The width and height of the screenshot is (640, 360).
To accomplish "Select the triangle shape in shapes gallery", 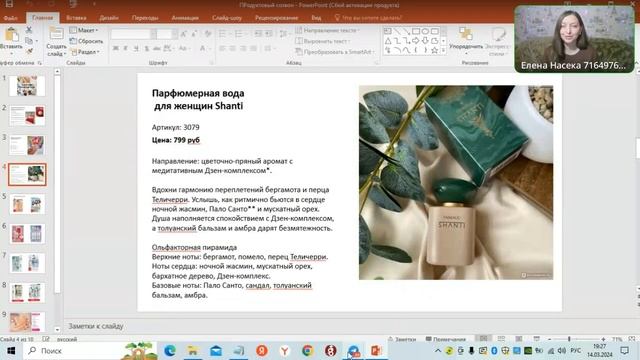I will (388, 41).
